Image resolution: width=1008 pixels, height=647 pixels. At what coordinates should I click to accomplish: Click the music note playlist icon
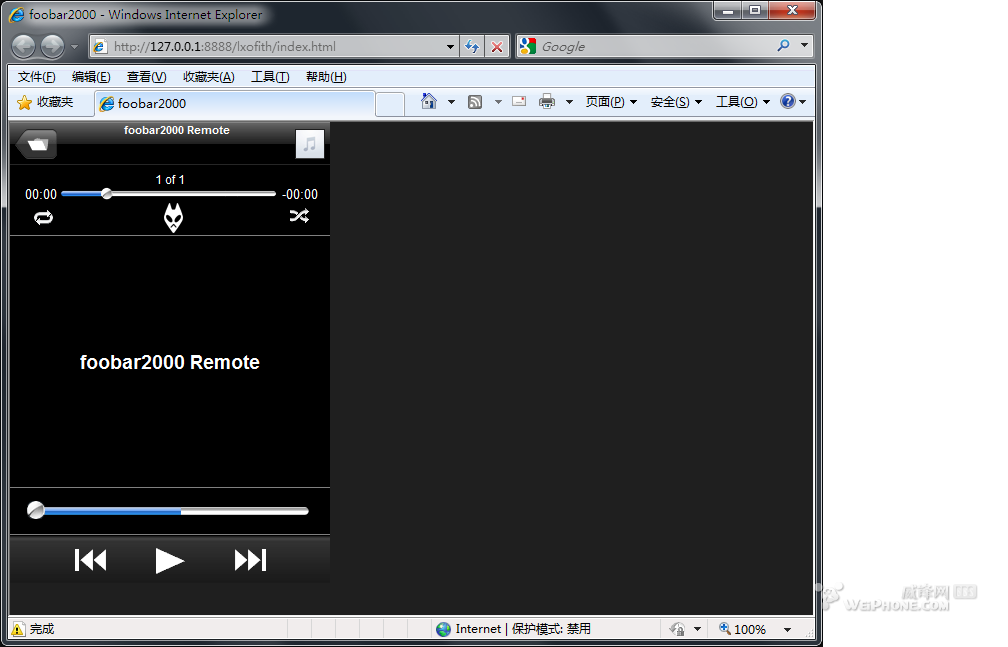tap(309, 143)
